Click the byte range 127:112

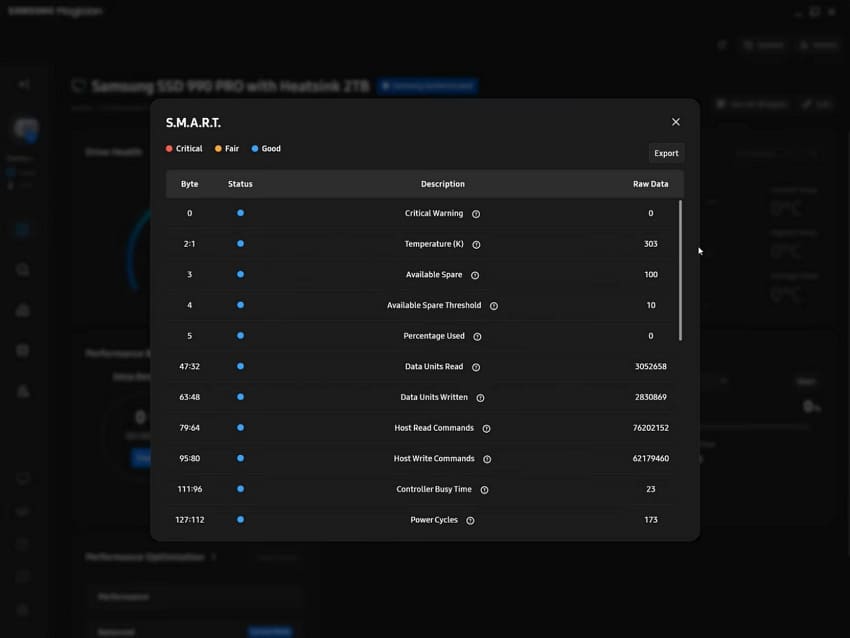pos(189,519)
